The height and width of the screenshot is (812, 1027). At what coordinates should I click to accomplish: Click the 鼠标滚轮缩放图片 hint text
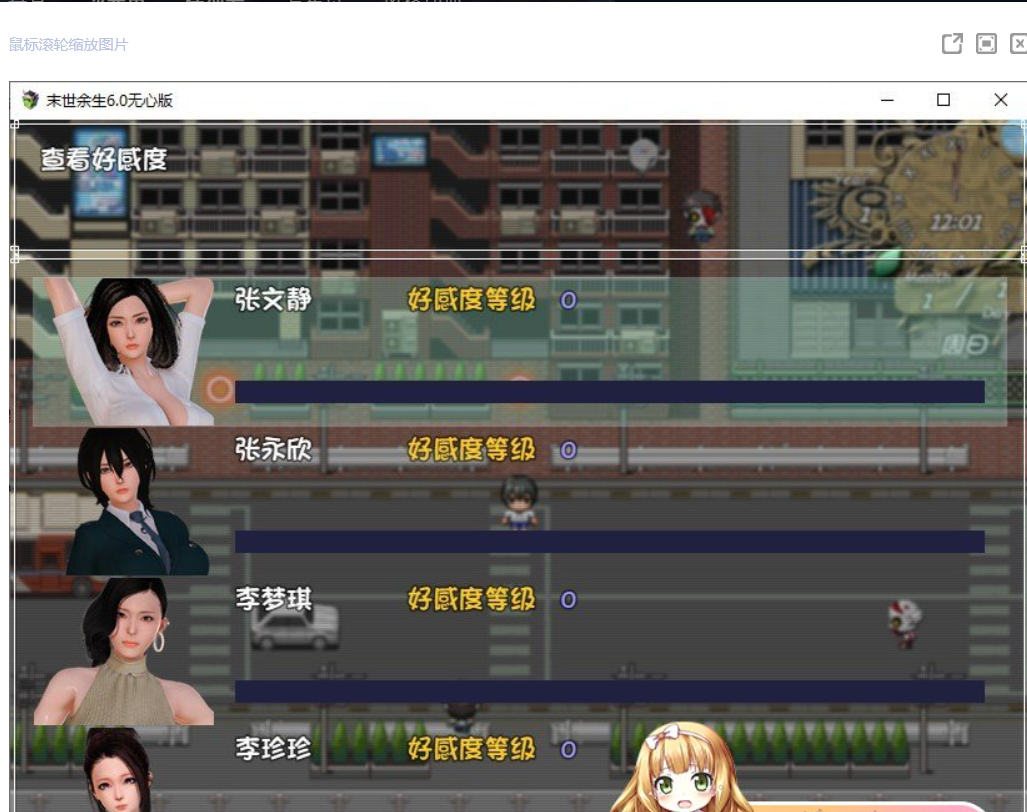pos(68,45)
